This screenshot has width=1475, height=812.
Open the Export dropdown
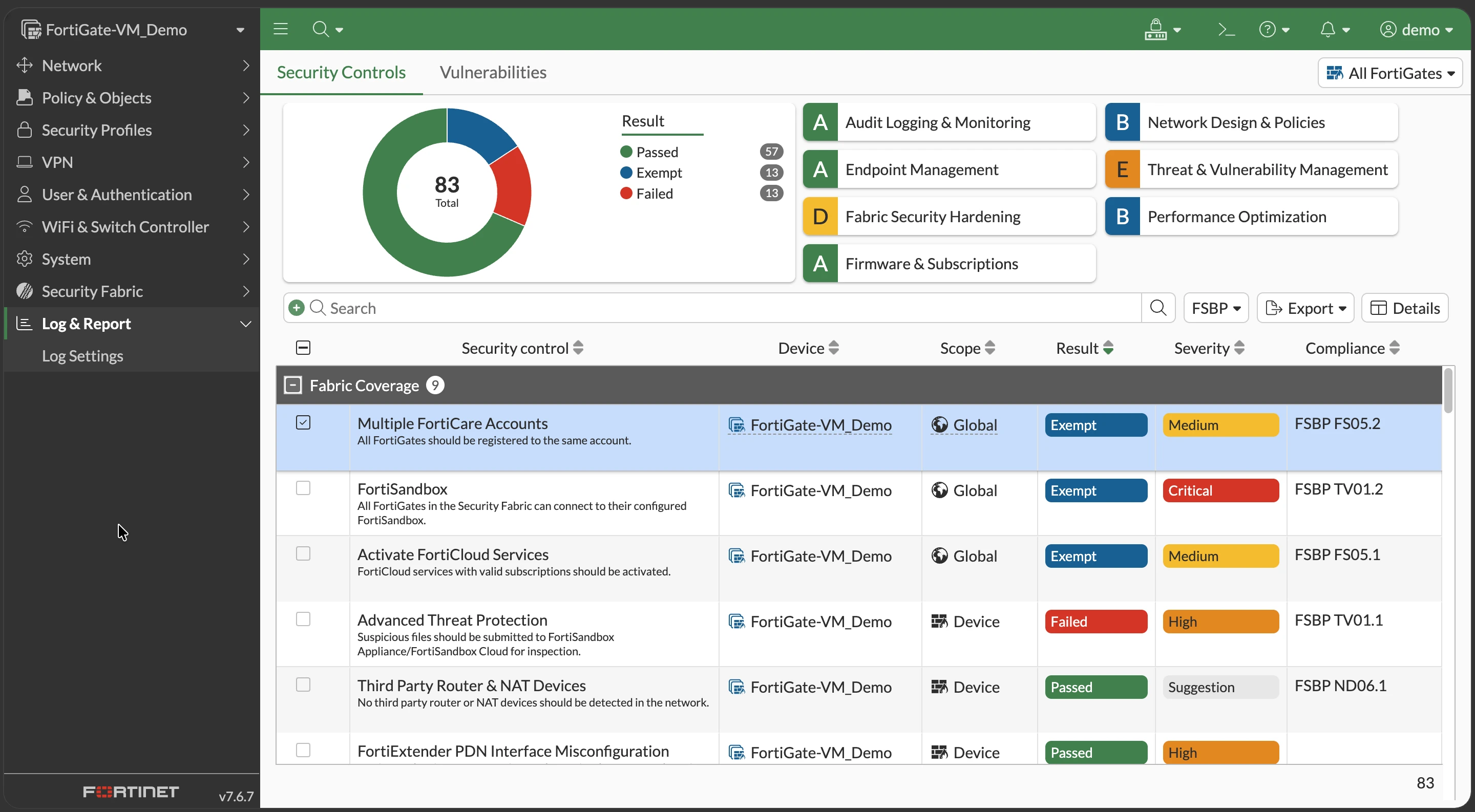click(1305, 308)
